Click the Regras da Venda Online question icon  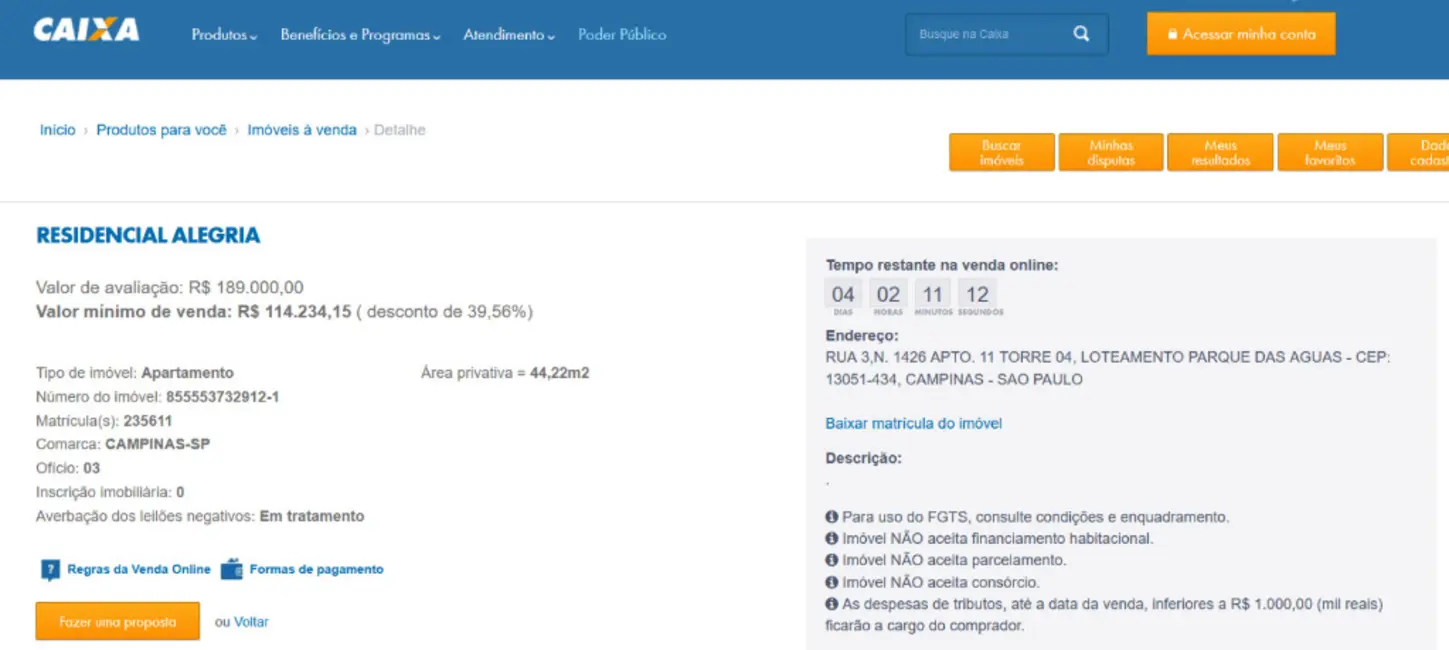50,570
